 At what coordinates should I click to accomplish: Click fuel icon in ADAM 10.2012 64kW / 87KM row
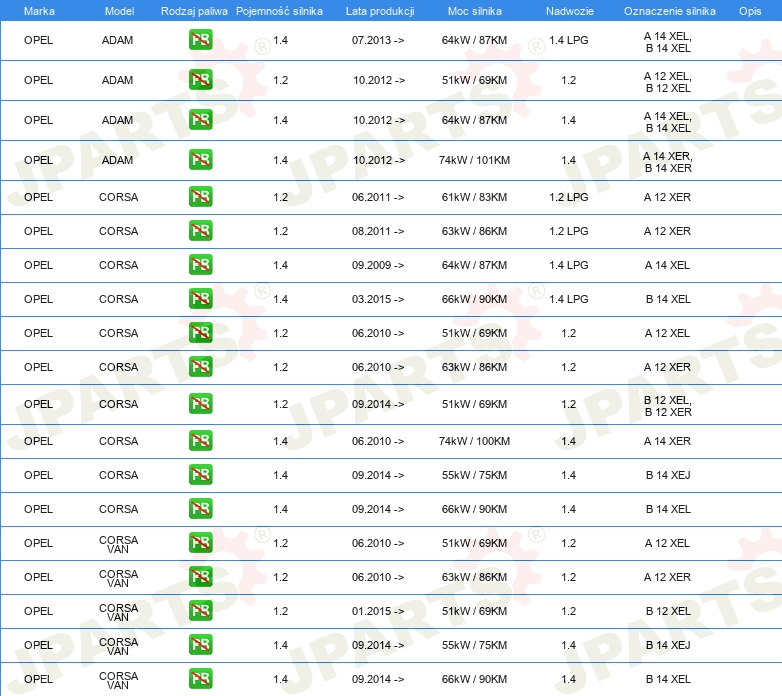click(200, 120)
